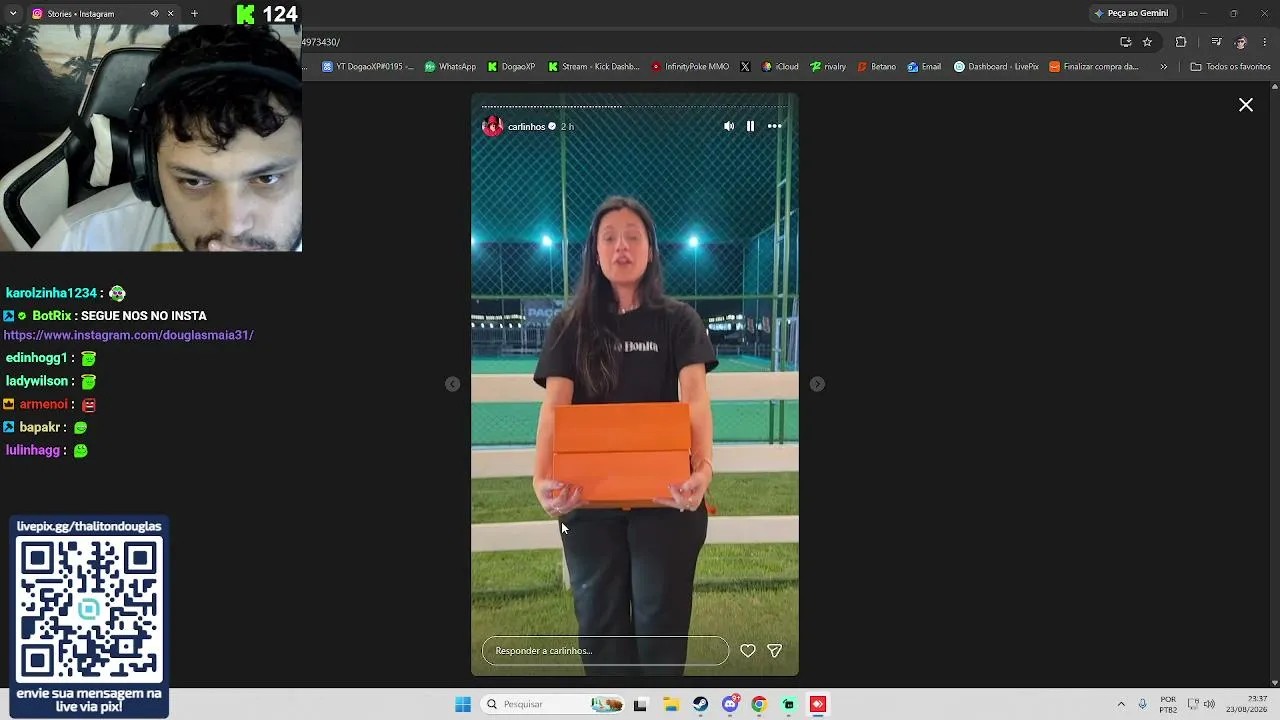Open the douglasmaia31 Instagram link in chat
The image size is (1280, 720).
pos(129,336)
